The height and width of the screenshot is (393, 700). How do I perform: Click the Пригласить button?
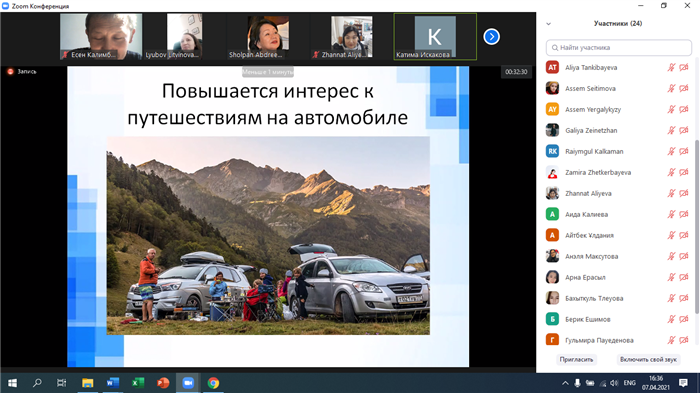click(576, 360)
